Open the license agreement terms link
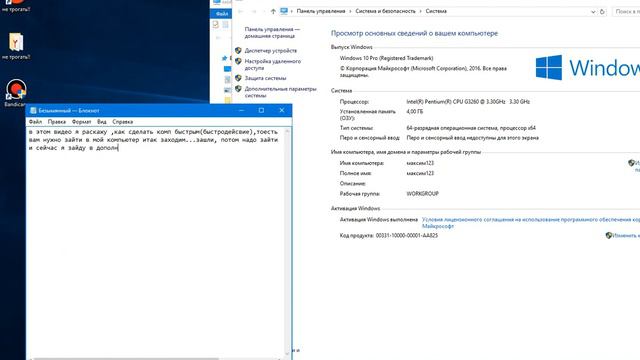Screen dimensions: 640x360 pyautogui.click(x=531, y=222)
